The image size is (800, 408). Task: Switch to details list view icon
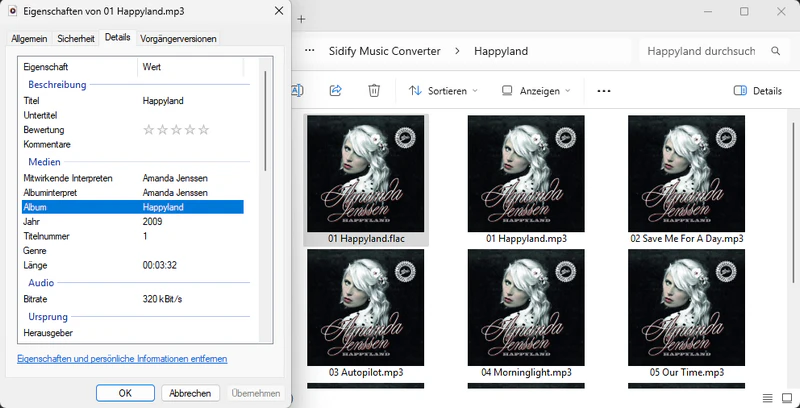tap(767, 398)
